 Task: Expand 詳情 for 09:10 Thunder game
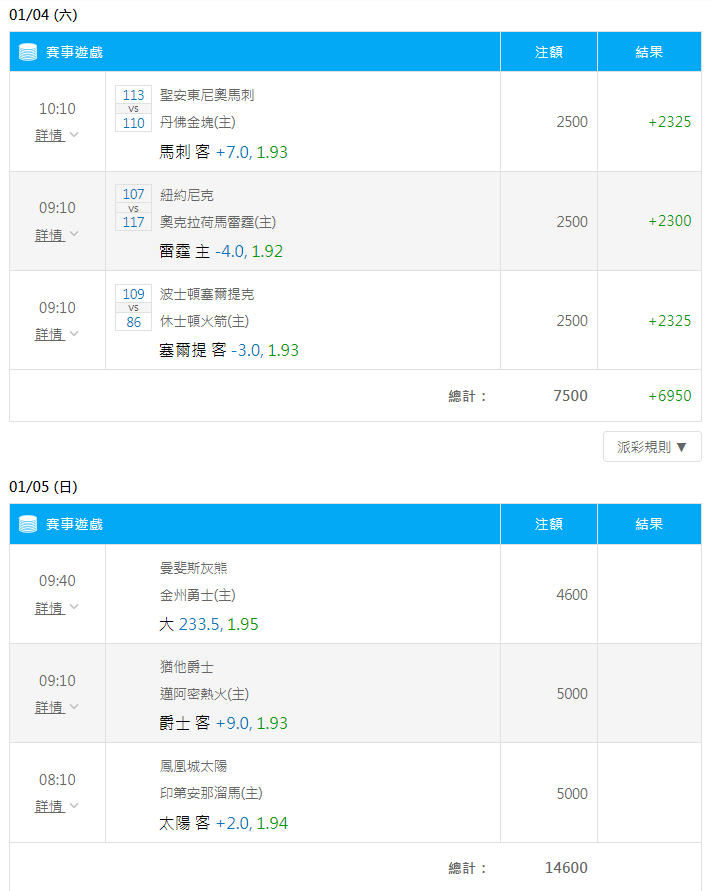click(x=57, y=235)
